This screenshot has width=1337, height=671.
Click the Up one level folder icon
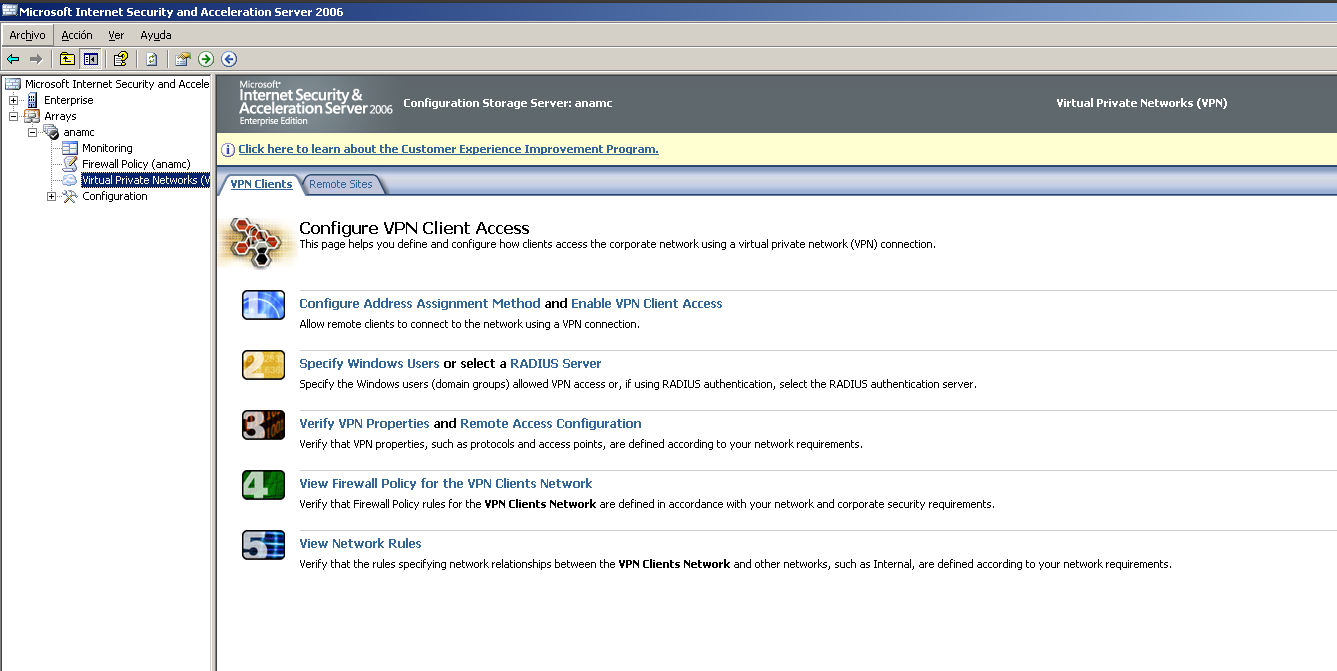pos(67,59)
